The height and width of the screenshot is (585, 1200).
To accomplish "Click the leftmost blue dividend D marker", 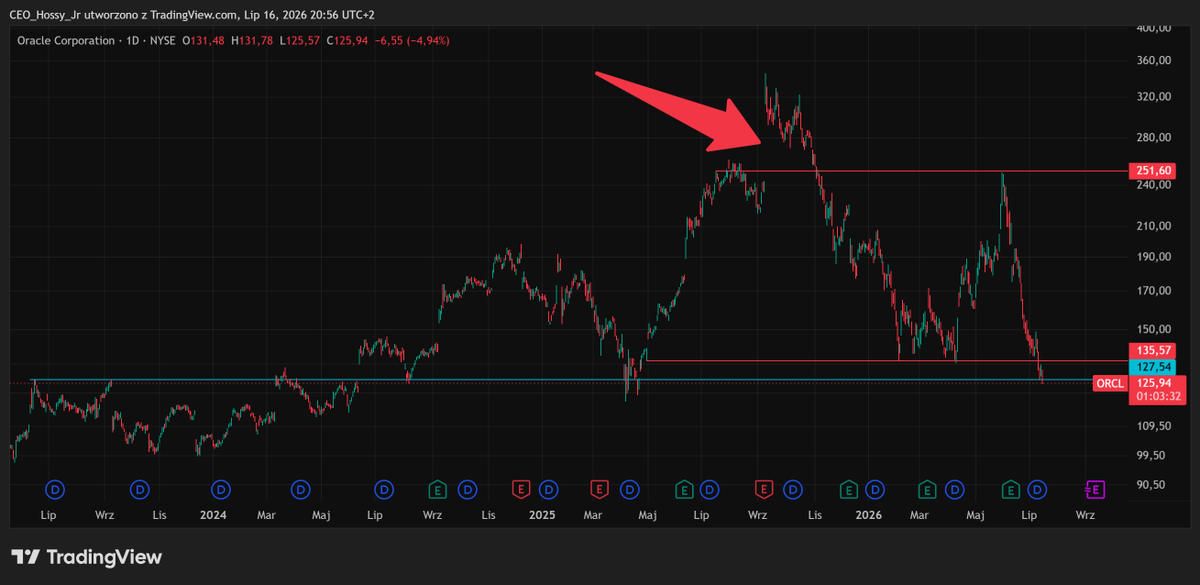I will click(56, 489).
